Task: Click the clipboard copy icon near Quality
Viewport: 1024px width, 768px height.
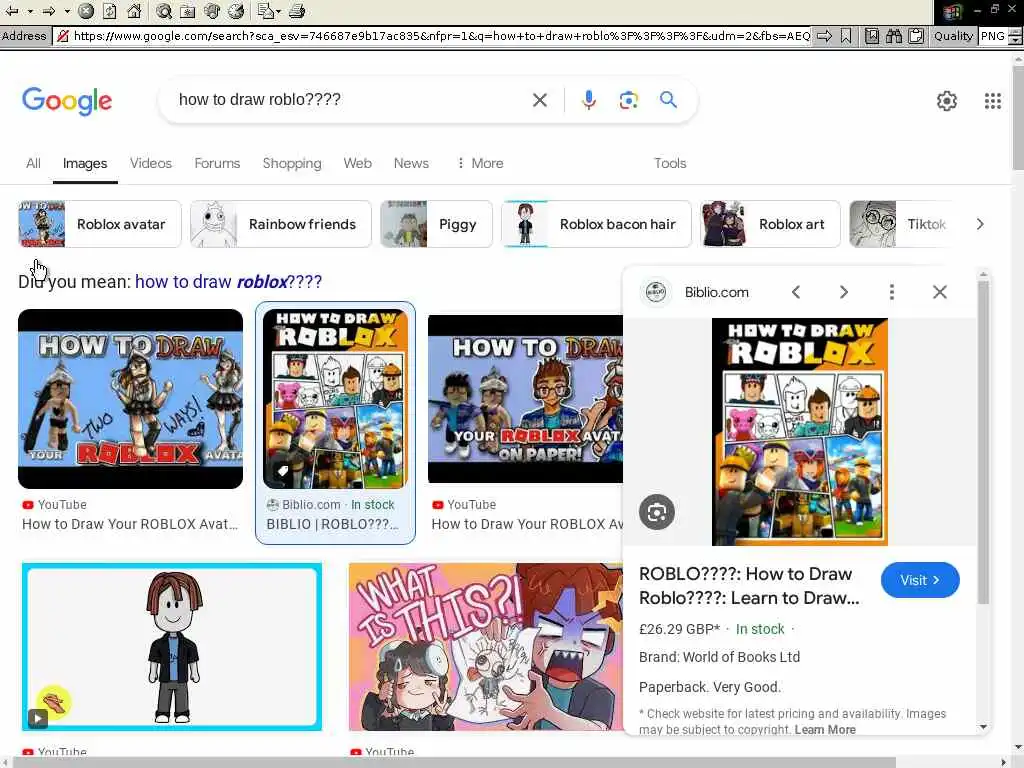Action: tap(916, 36)
